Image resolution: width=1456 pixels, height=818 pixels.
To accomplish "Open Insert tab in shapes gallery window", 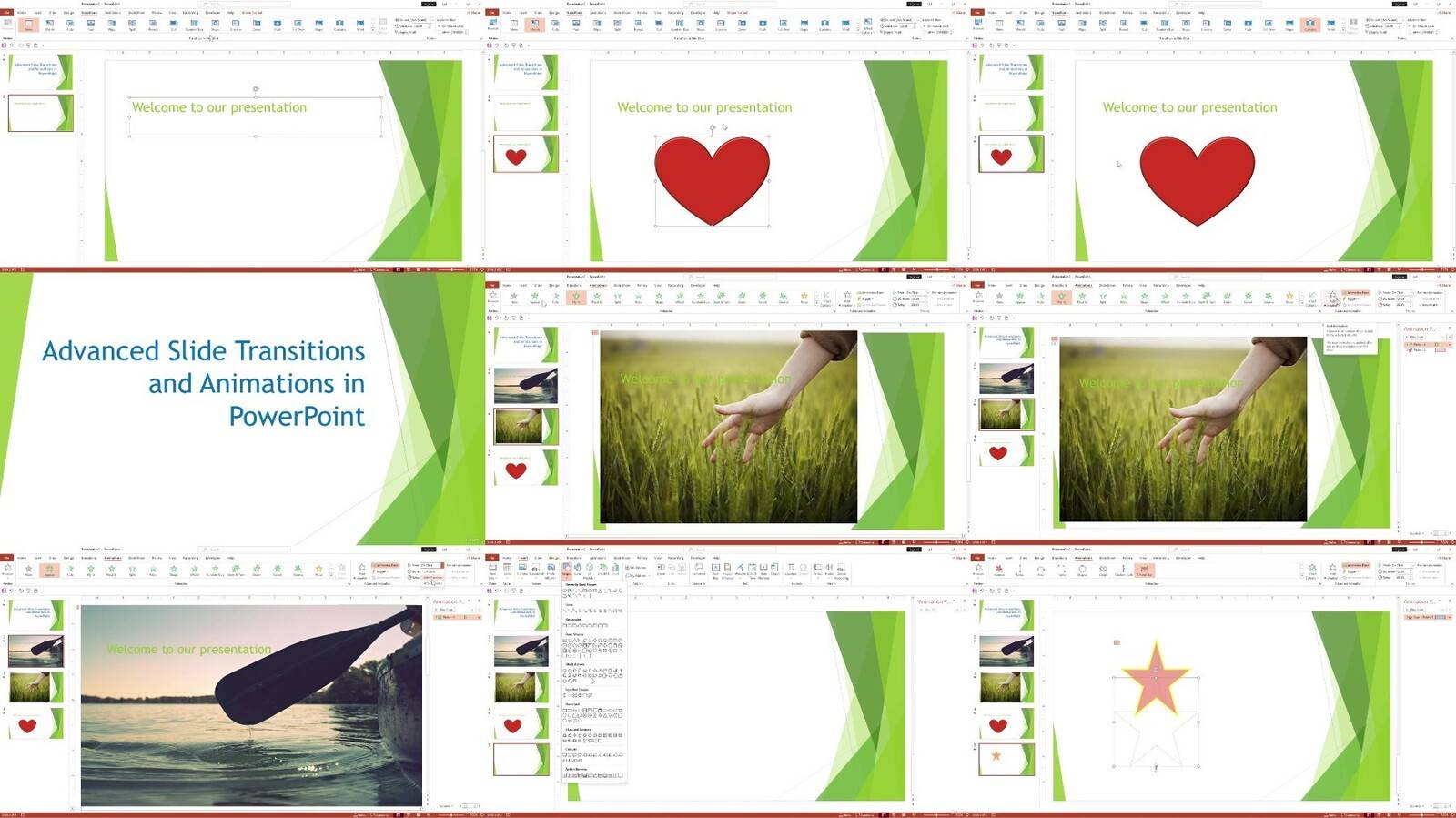I will 522,558.
